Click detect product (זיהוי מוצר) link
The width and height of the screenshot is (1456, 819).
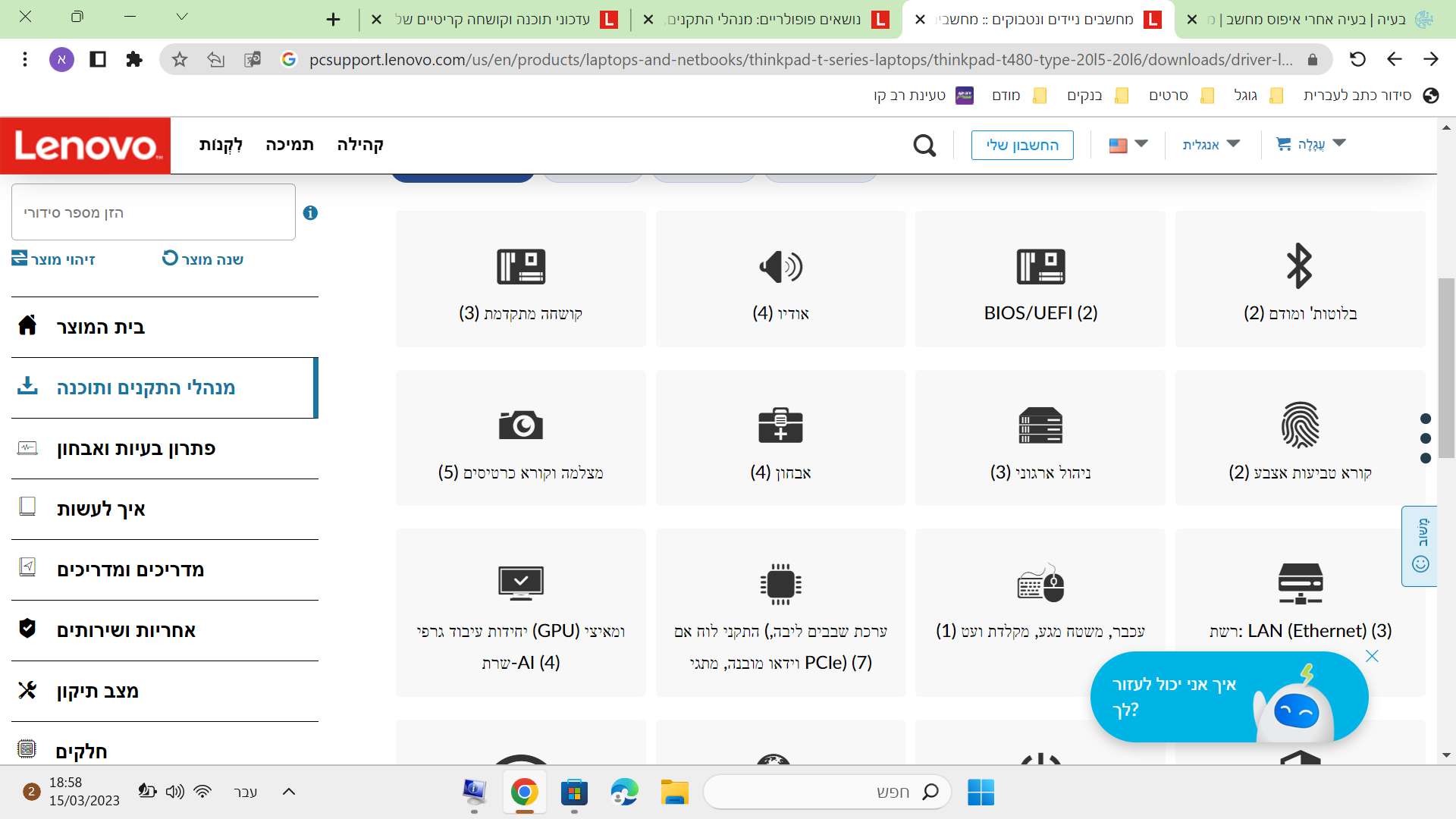[x=53, y=259]
